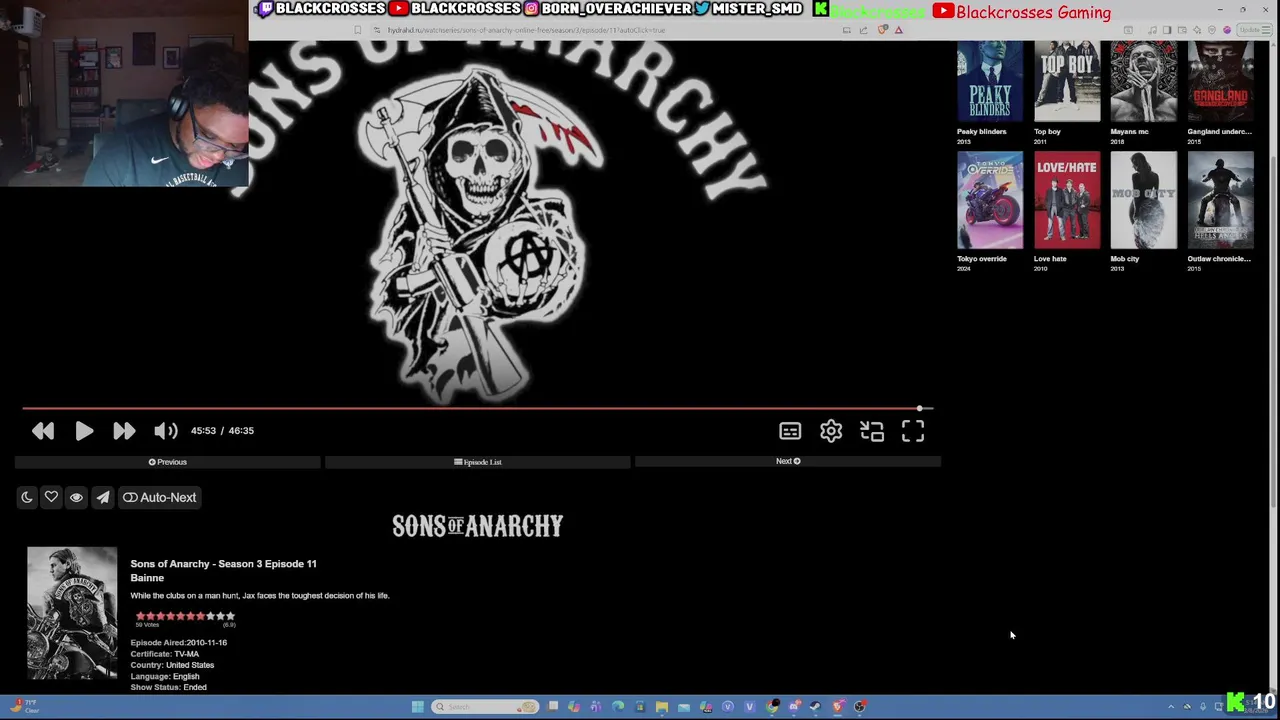Select the 'Certificate: TV-MA' line

[x=164, y=654]
